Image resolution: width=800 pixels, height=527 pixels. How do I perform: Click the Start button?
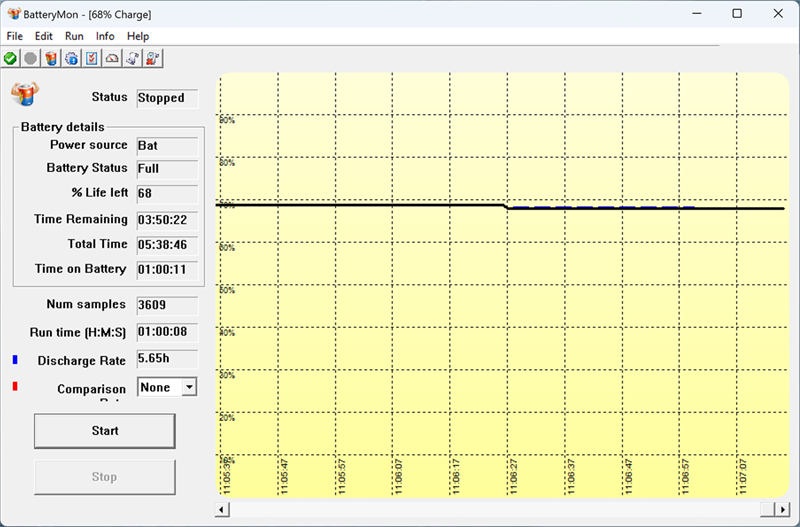105,431
